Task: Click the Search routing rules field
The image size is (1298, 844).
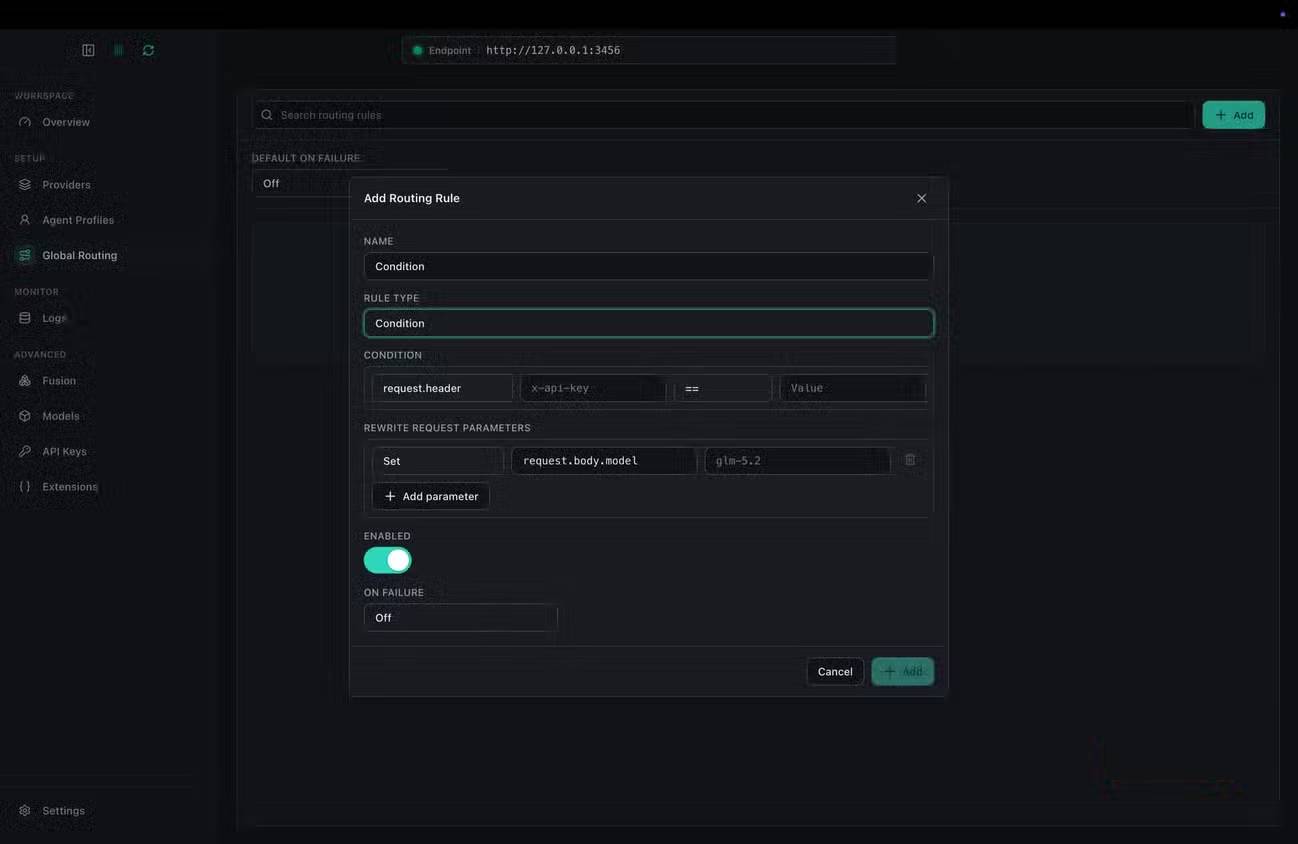Action: click(723, 115)
